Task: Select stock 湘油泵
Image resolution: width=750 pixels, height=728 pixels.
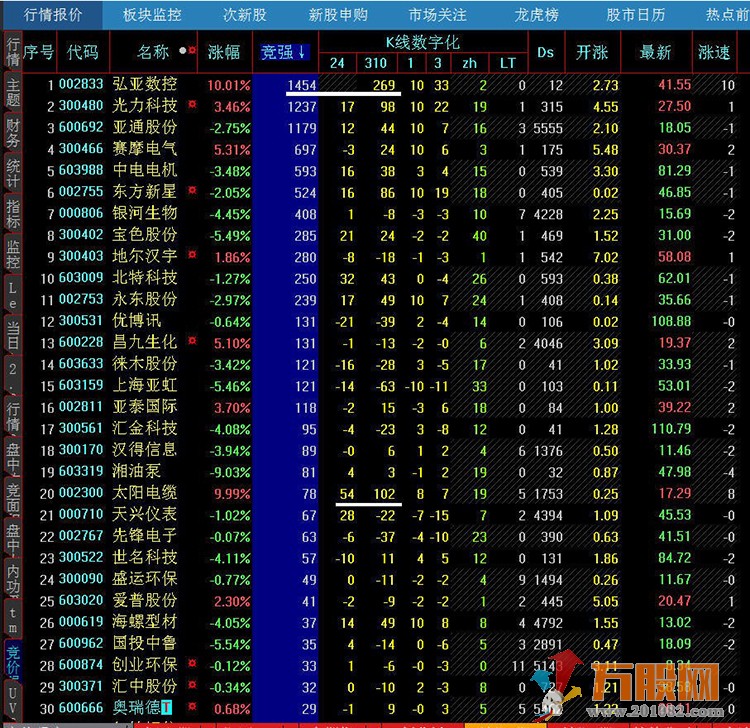Action: (x=137, y=472)
